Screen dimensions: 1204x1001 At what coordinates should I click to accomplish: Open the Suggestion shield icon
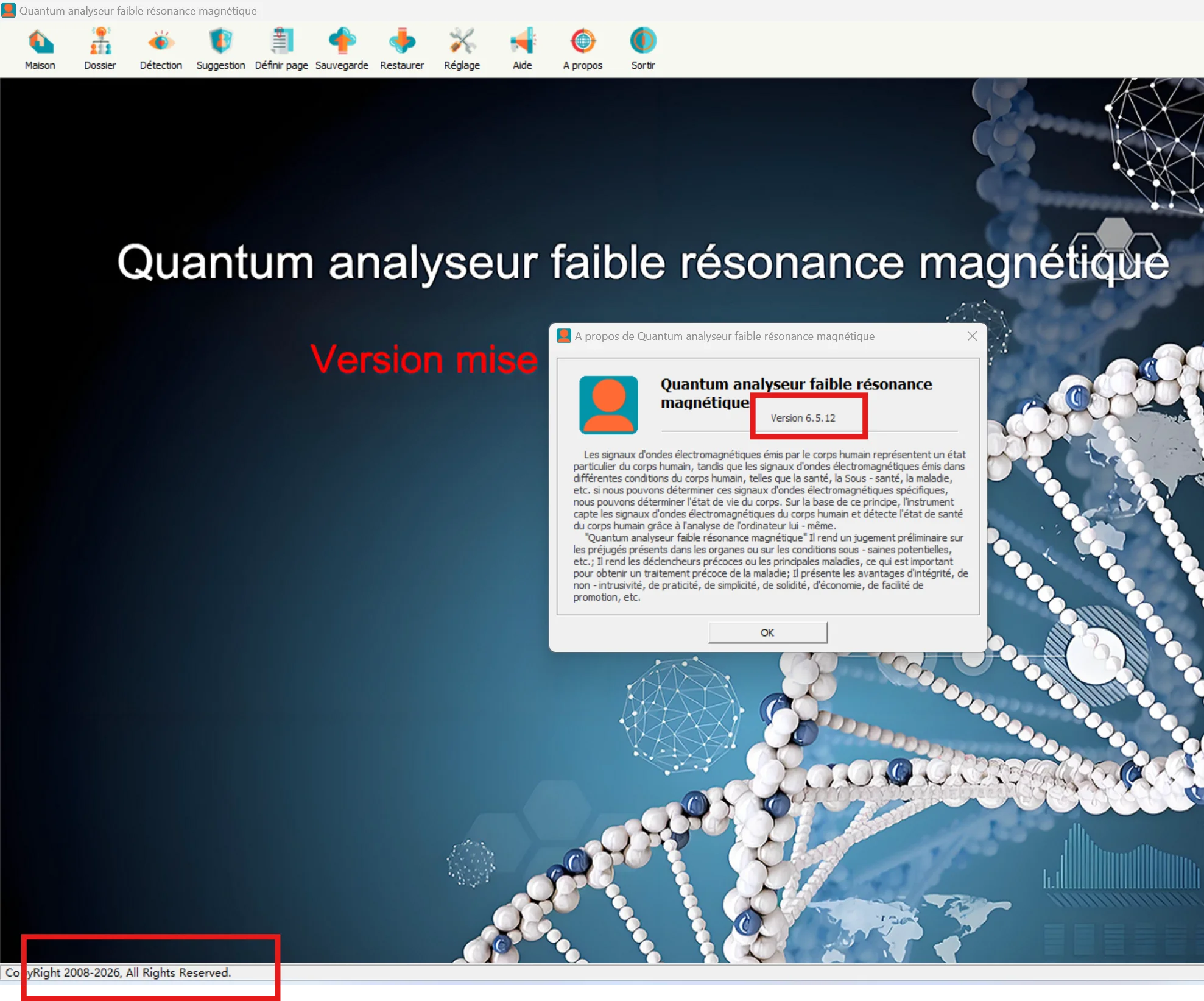pos(220,42)
